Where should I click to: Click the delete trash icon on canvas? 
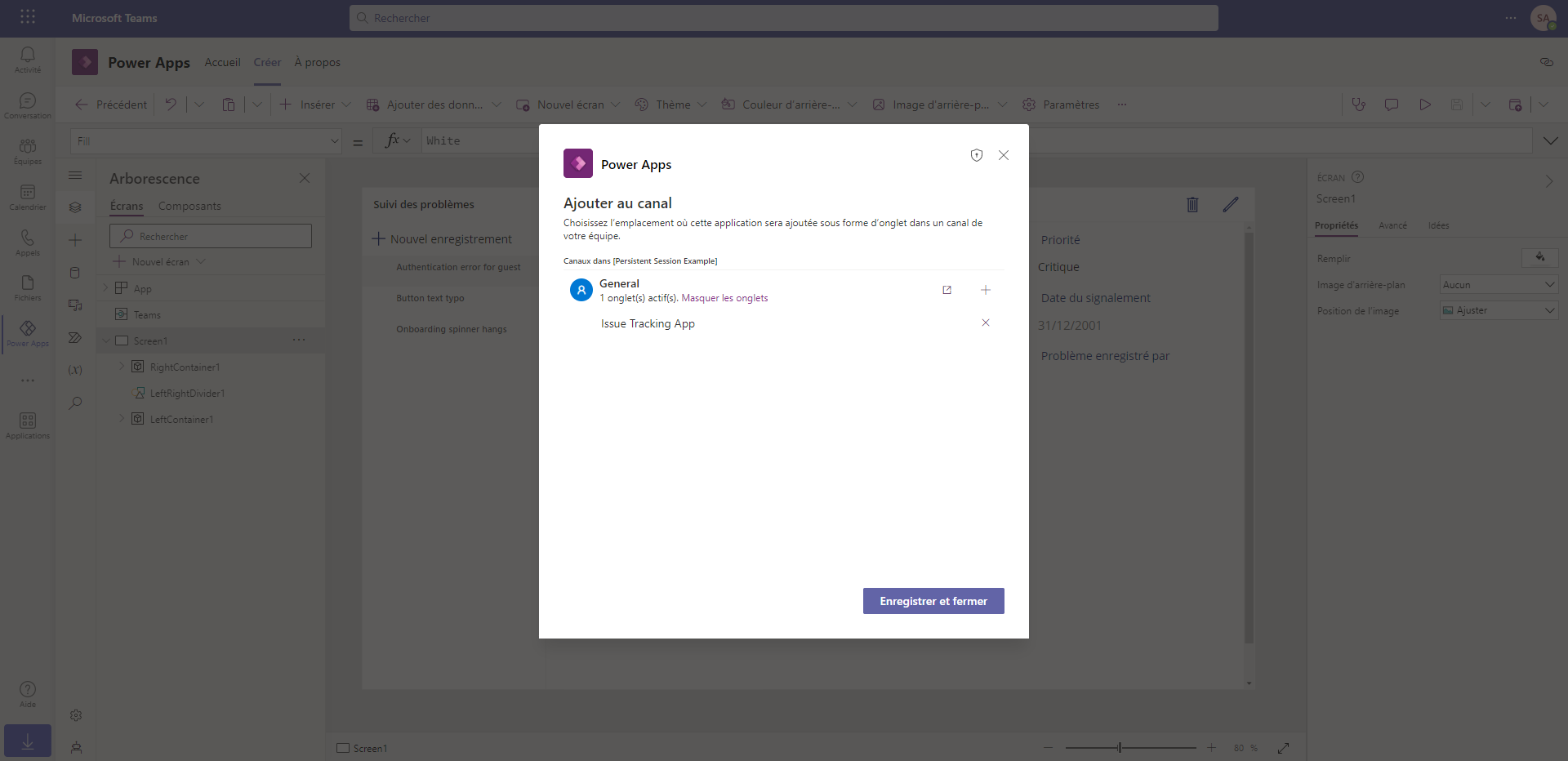(1192, 205)
